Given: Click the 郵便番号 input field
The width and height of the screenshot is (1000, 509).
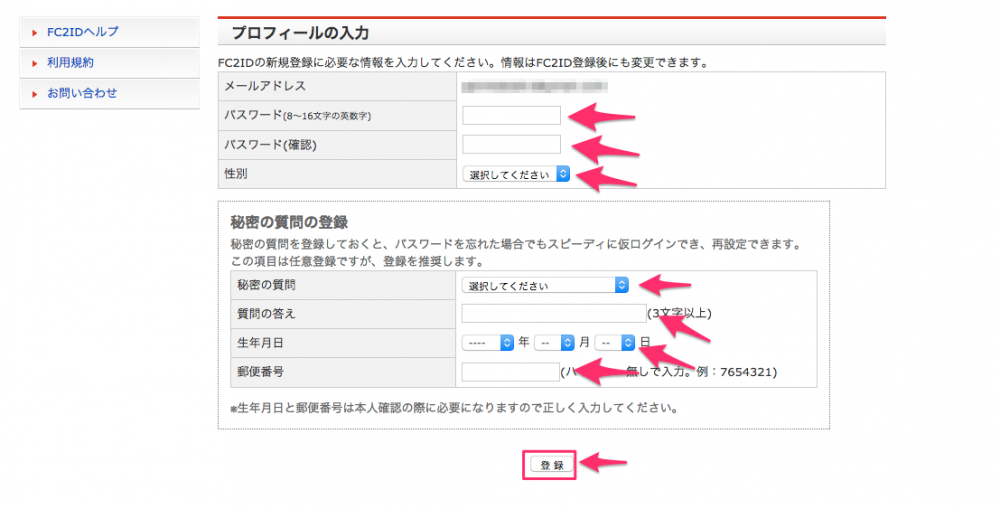Looking at the screenshot, I should tap(511, 372).
